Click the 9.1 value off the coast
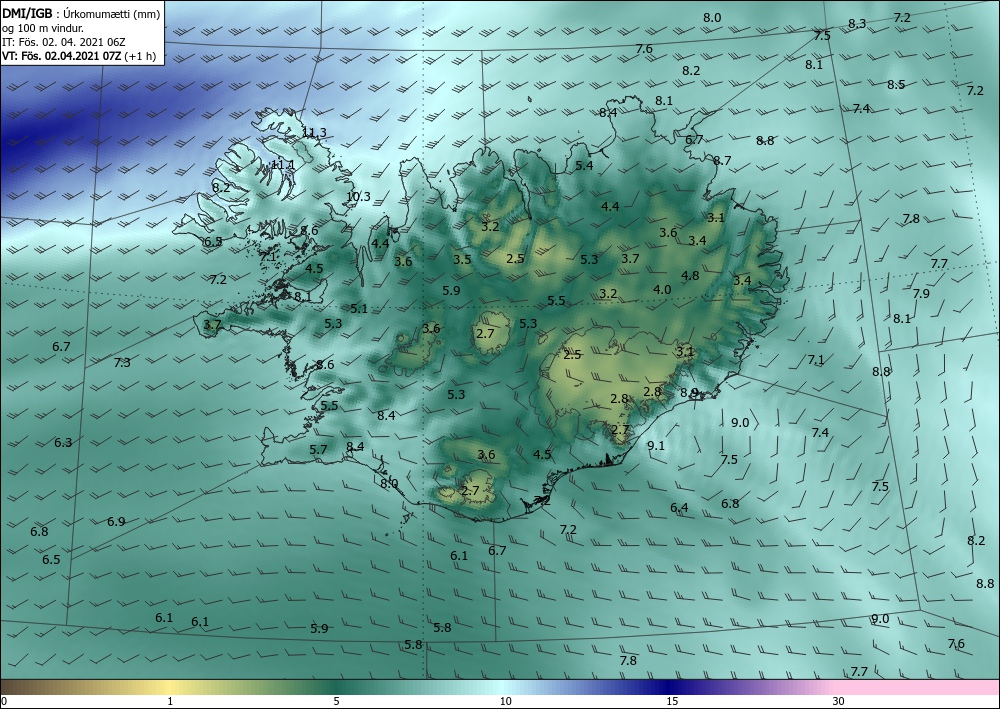The image size is (1000, 709). point(656,446)
